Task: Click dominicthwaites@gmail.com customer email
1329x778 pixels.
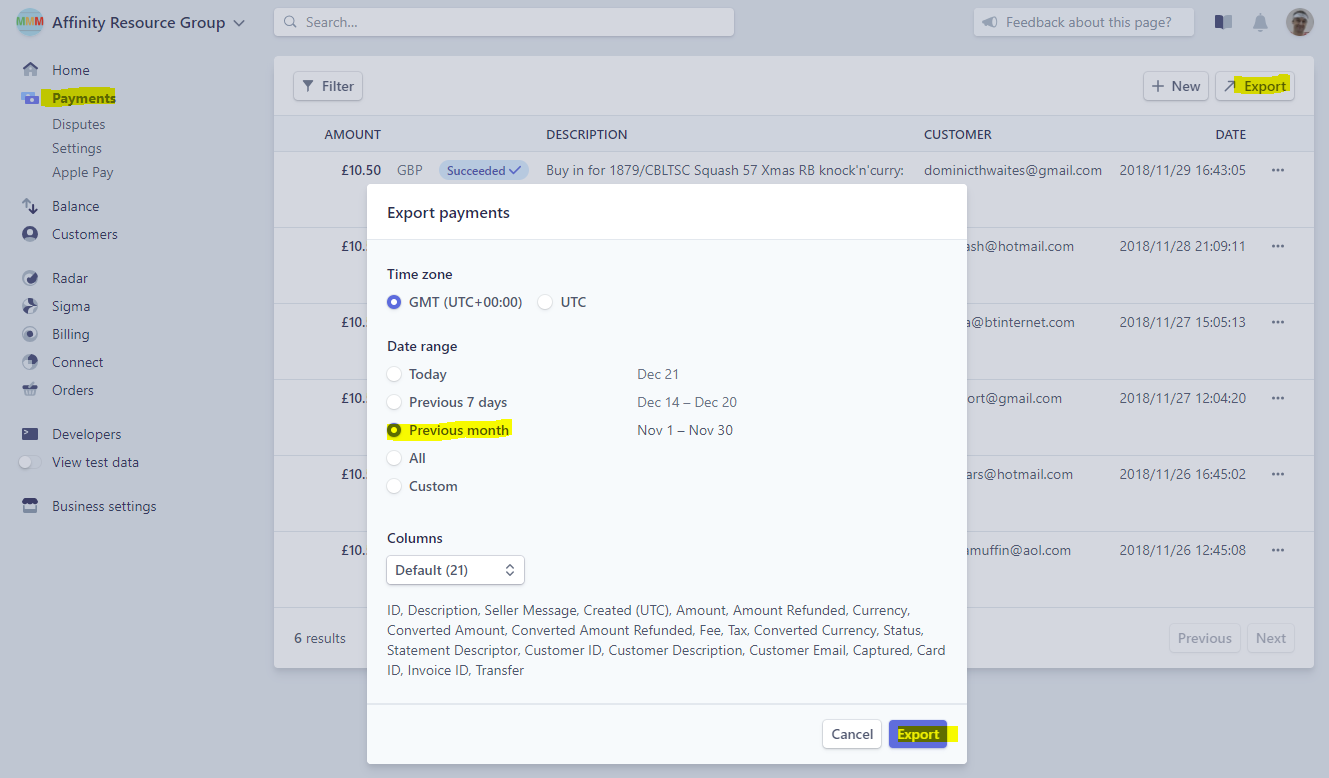Action: pyautogui.click(x=1013, y=170)
